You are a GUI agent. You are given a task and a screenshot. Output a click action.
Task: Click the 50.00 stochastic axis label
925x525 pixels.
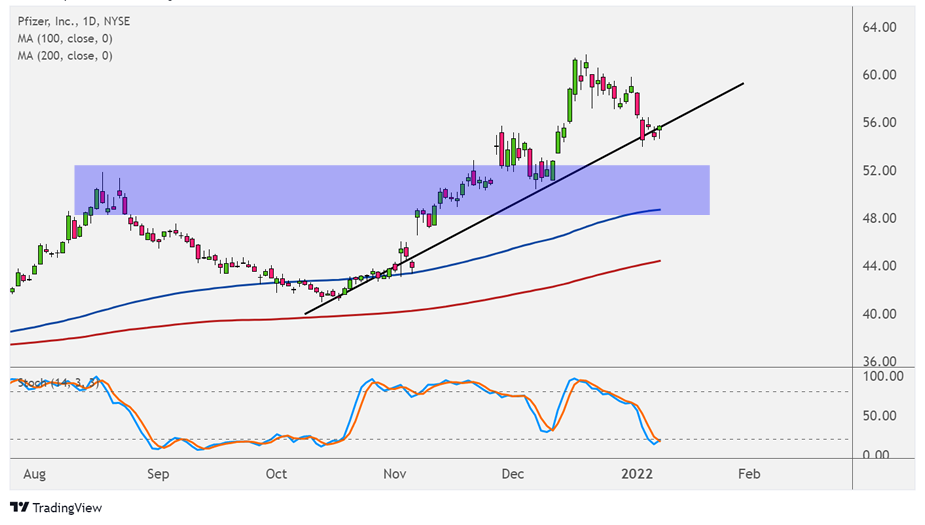879,415
